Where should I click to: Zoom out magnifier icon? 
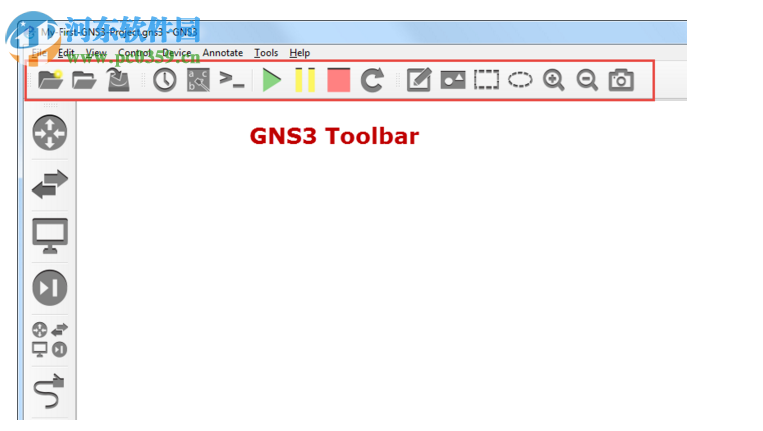(x=587, y=80)
